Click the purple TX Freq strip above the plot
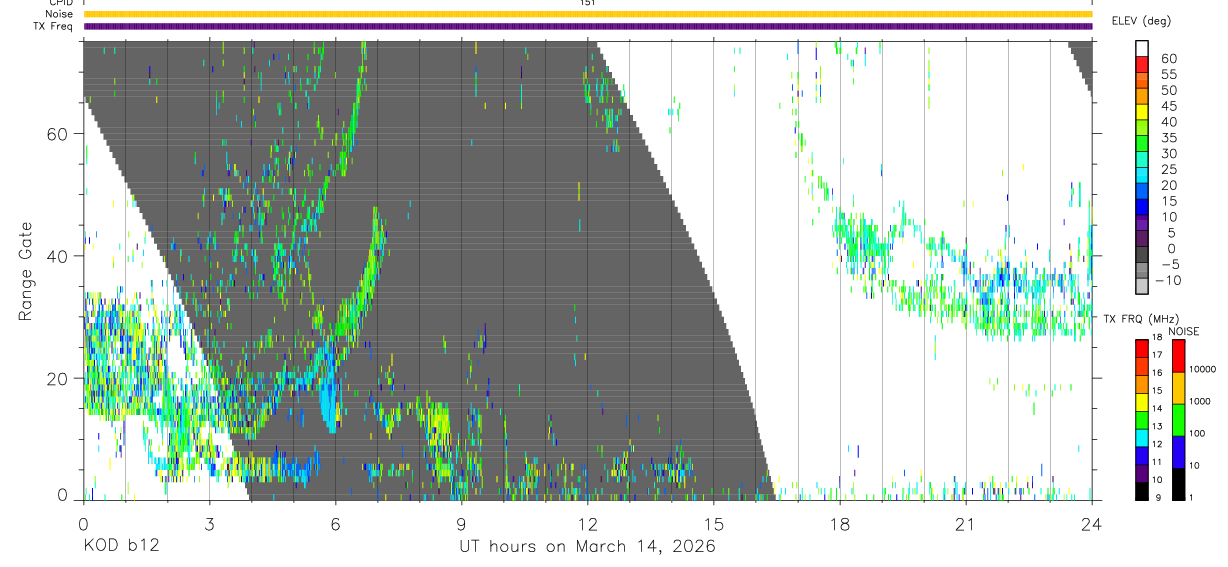This screenshot has height=567, width=1228. pyautogui.click(x=587, y=26)
